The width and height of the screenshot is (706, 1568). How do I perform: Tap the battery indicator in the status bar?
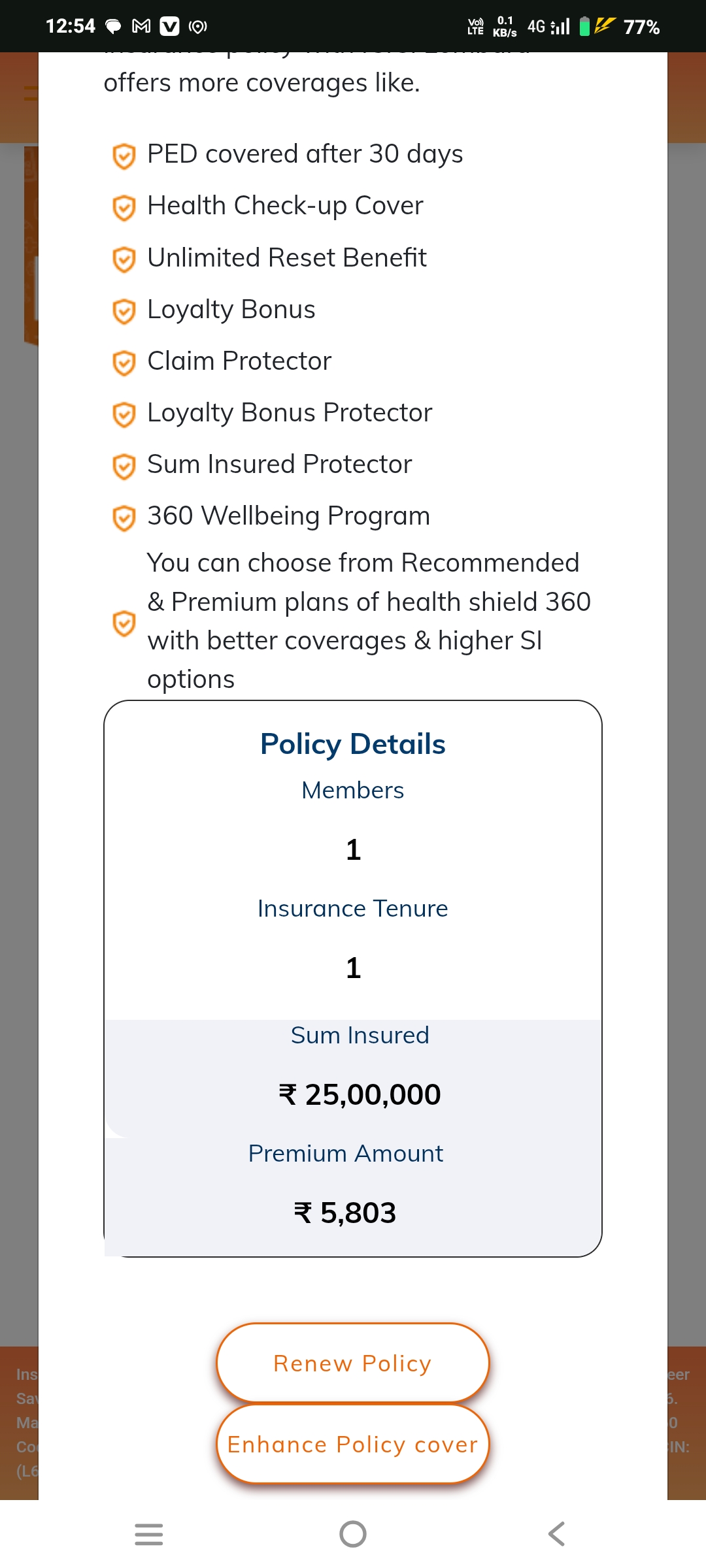[x=585, y=26]
